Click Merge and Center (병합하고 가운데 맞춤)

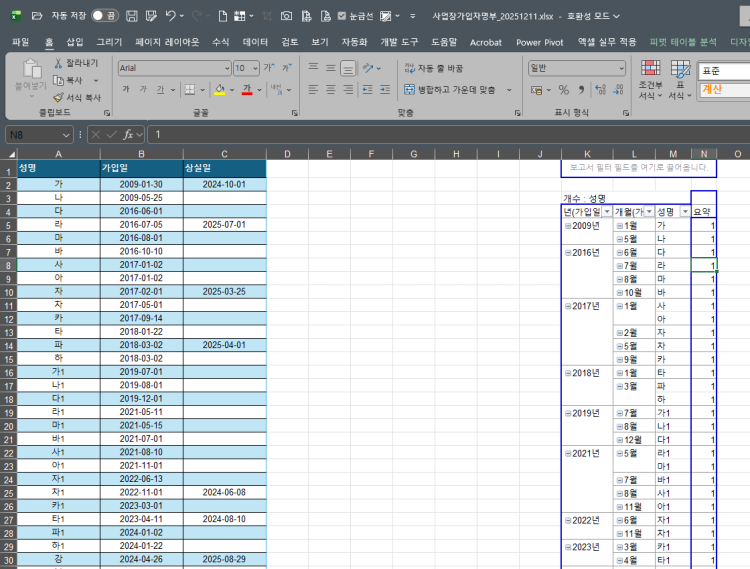coord(450,89)
